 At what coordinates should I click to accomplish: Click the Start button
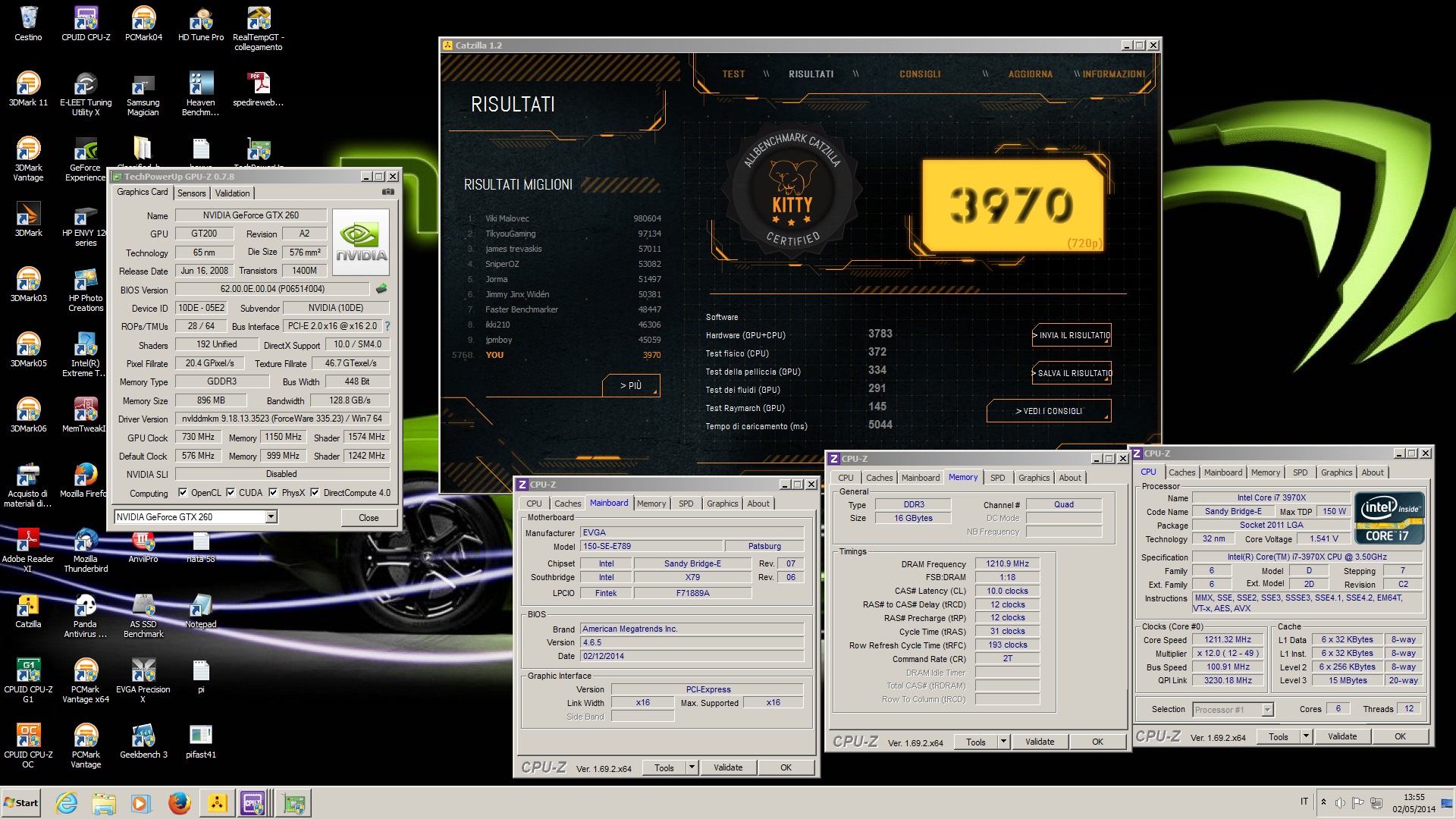click(20, 802)
